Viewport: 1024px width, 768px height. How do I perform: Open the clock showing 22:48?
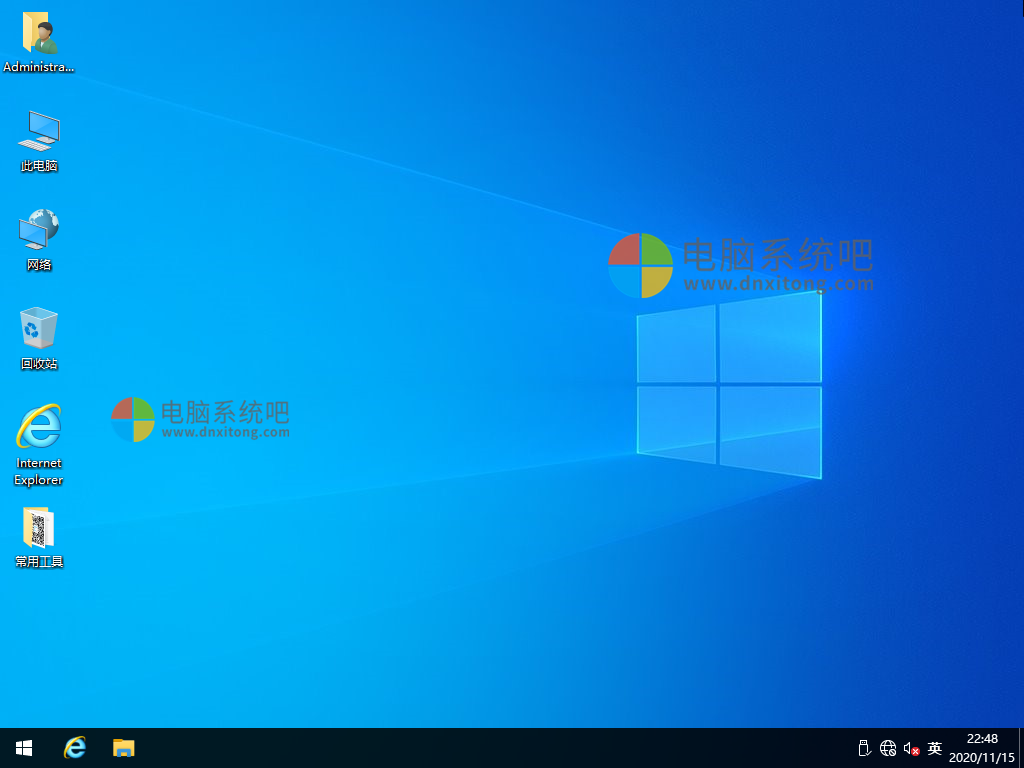tap(981, 741)
